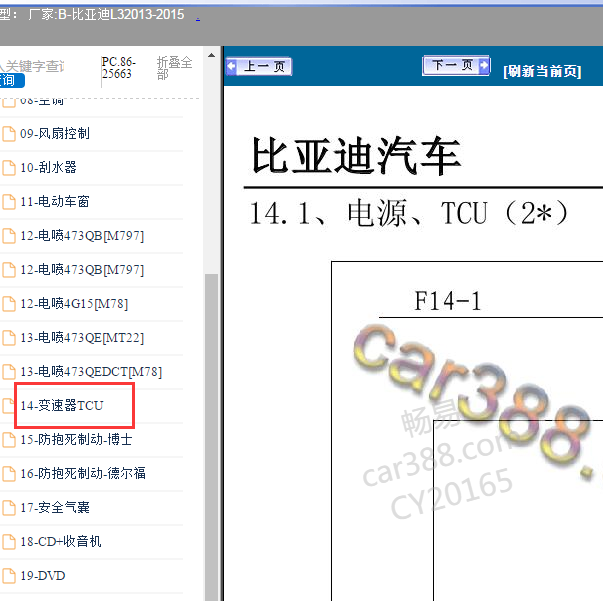Click the F14-1 label in the diagram
Screen dimensions: 603x601
[448, 301]
